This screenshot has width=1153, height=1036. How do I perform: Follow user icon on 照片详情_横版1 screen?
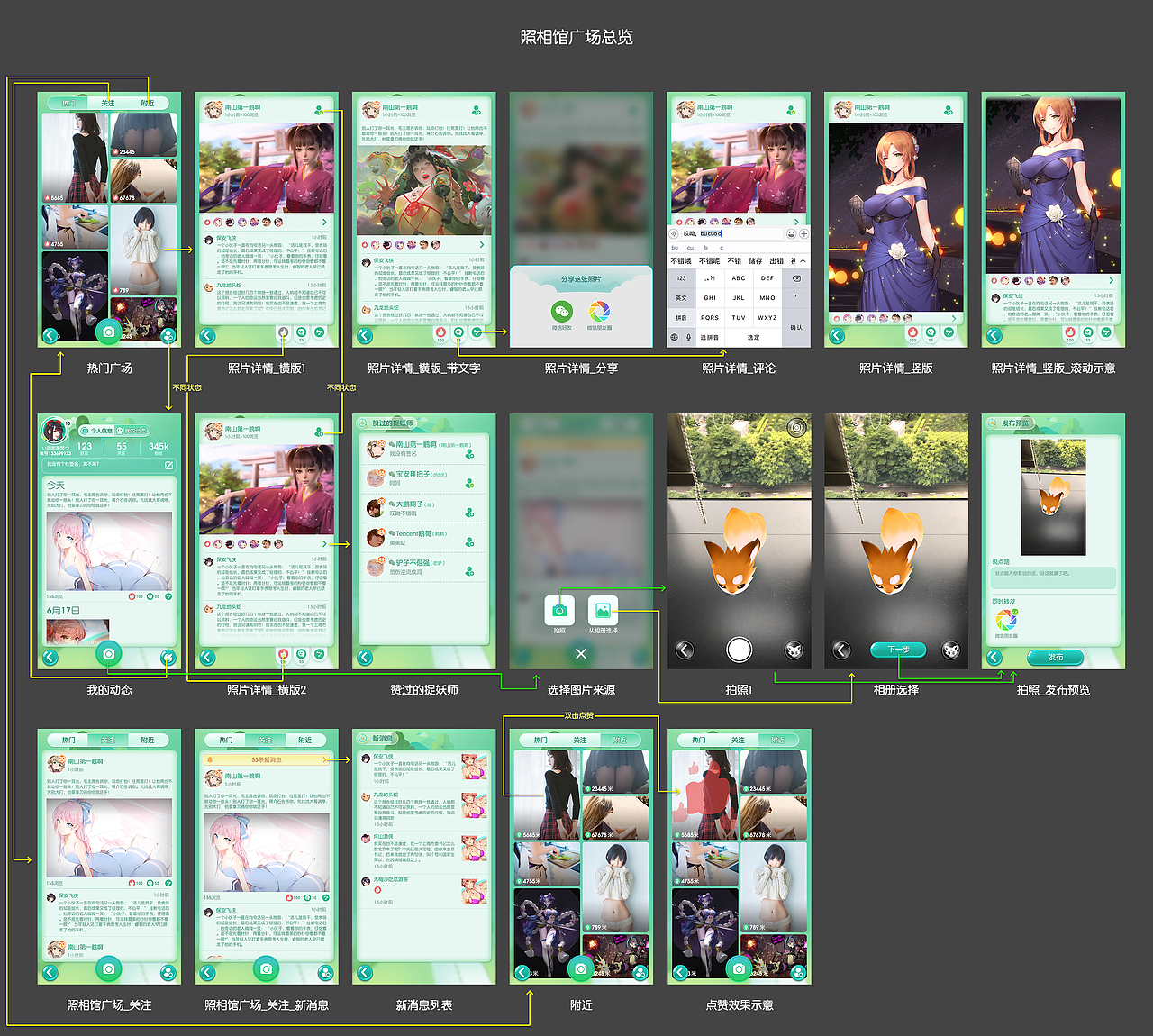coord(320,110)
